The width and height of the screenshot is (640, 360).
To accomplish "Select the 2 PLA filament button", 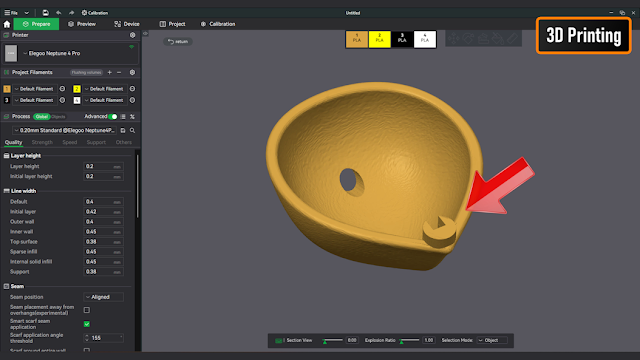I will (x=380, y=39).
